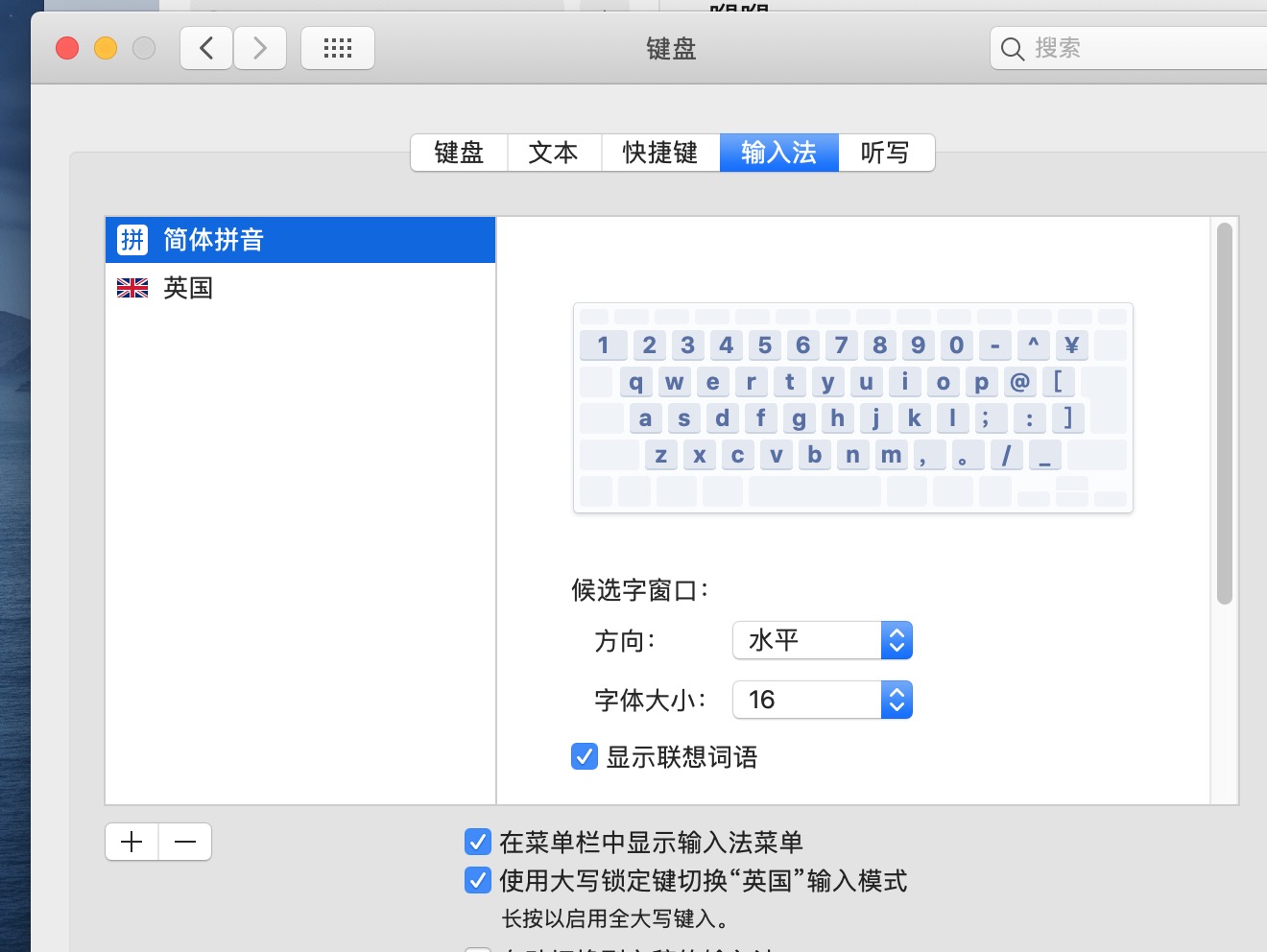Click the vertical scrollbar in settings pane
Viewport: 1267px width, 952px height.
point(1224,413)
